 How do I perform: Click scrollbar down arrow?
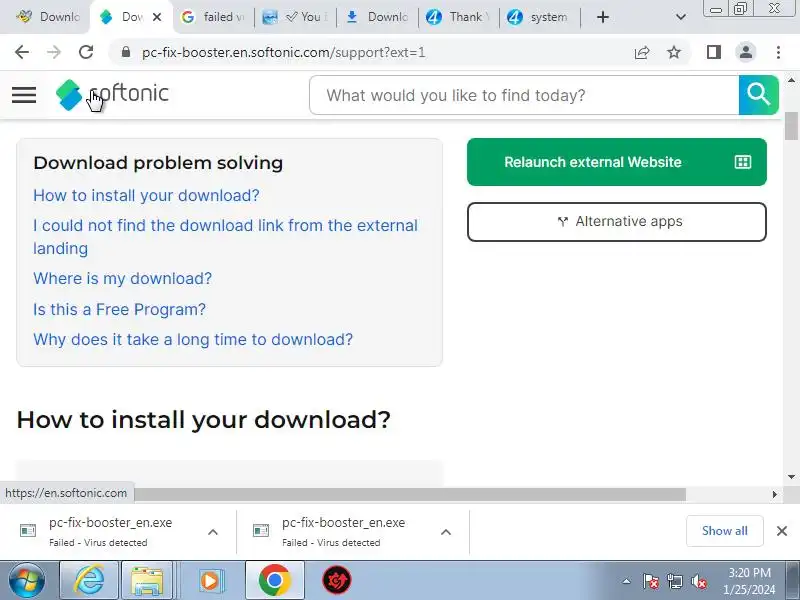click(x=791, y=477)
